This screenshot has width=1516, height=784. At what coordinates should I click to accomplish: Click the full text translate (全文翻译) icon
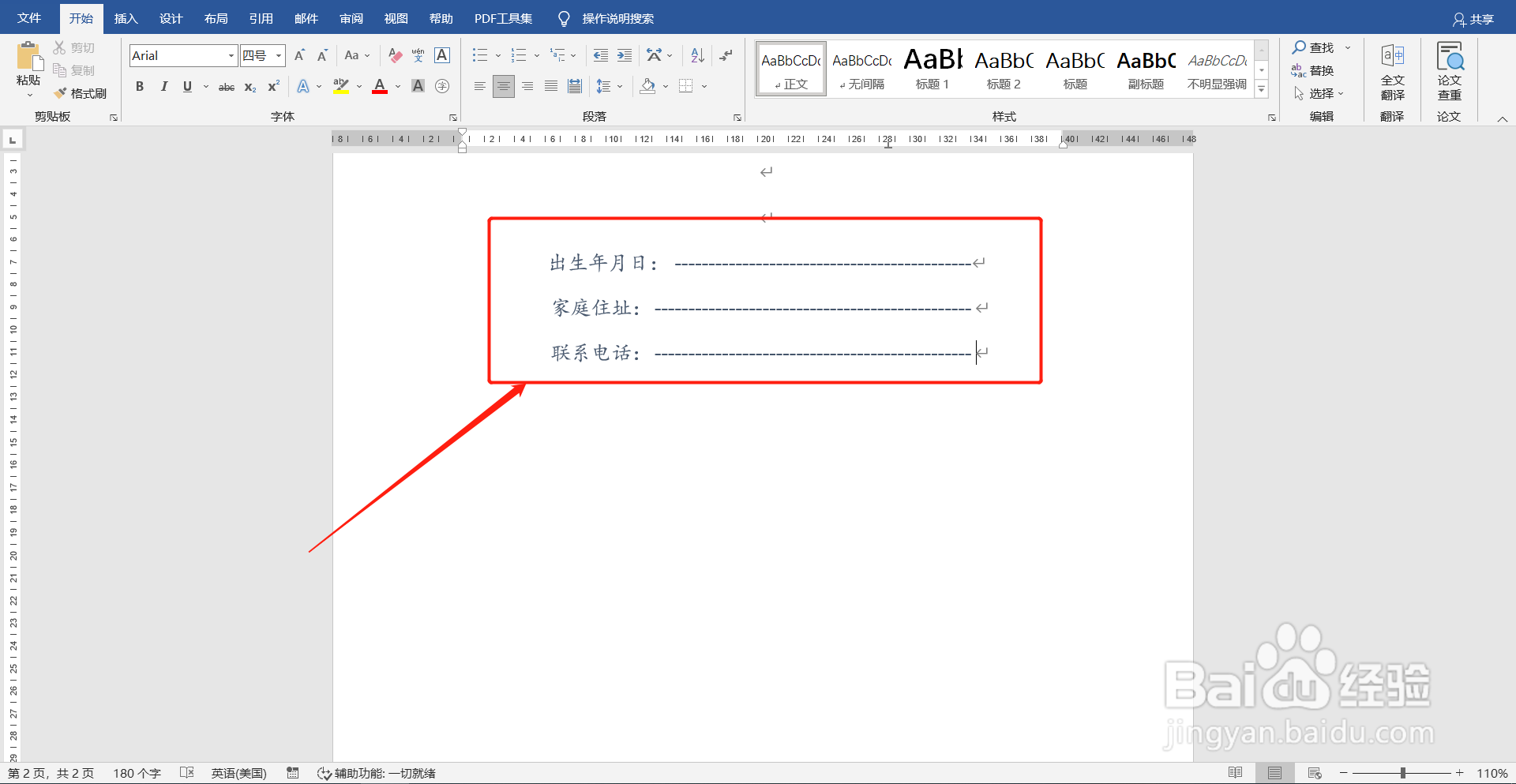point(1392,56)
